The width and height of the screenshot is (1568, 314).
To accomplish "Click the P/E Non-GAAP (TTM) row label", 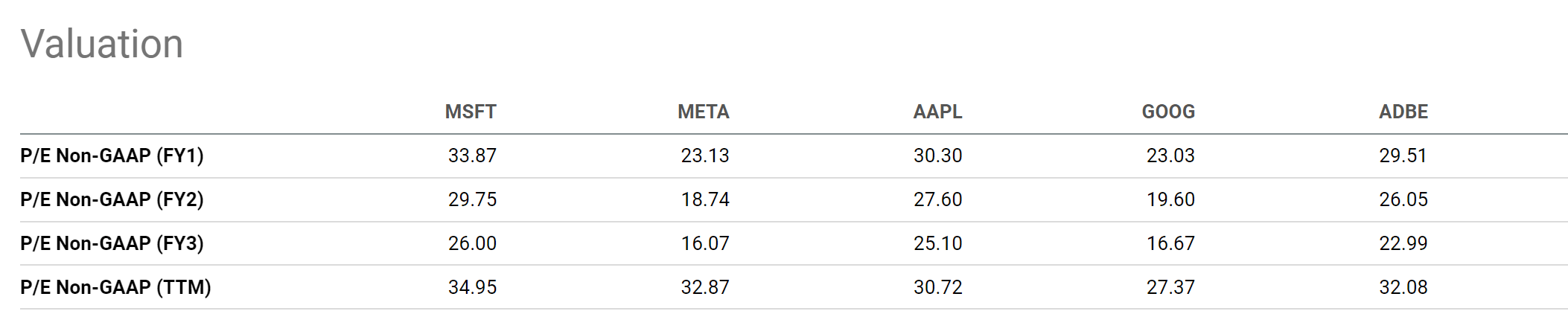I will 115,287.
